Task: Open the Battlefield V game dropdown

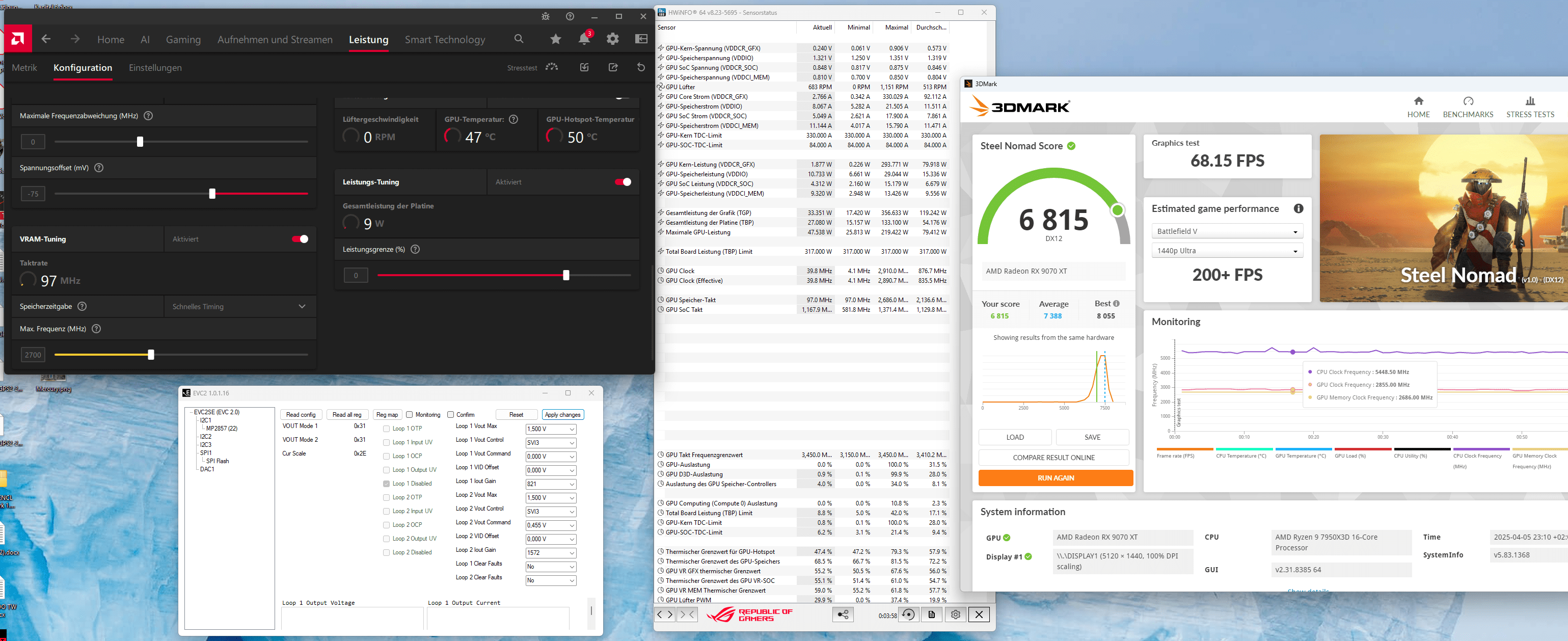Action: 1227,231
